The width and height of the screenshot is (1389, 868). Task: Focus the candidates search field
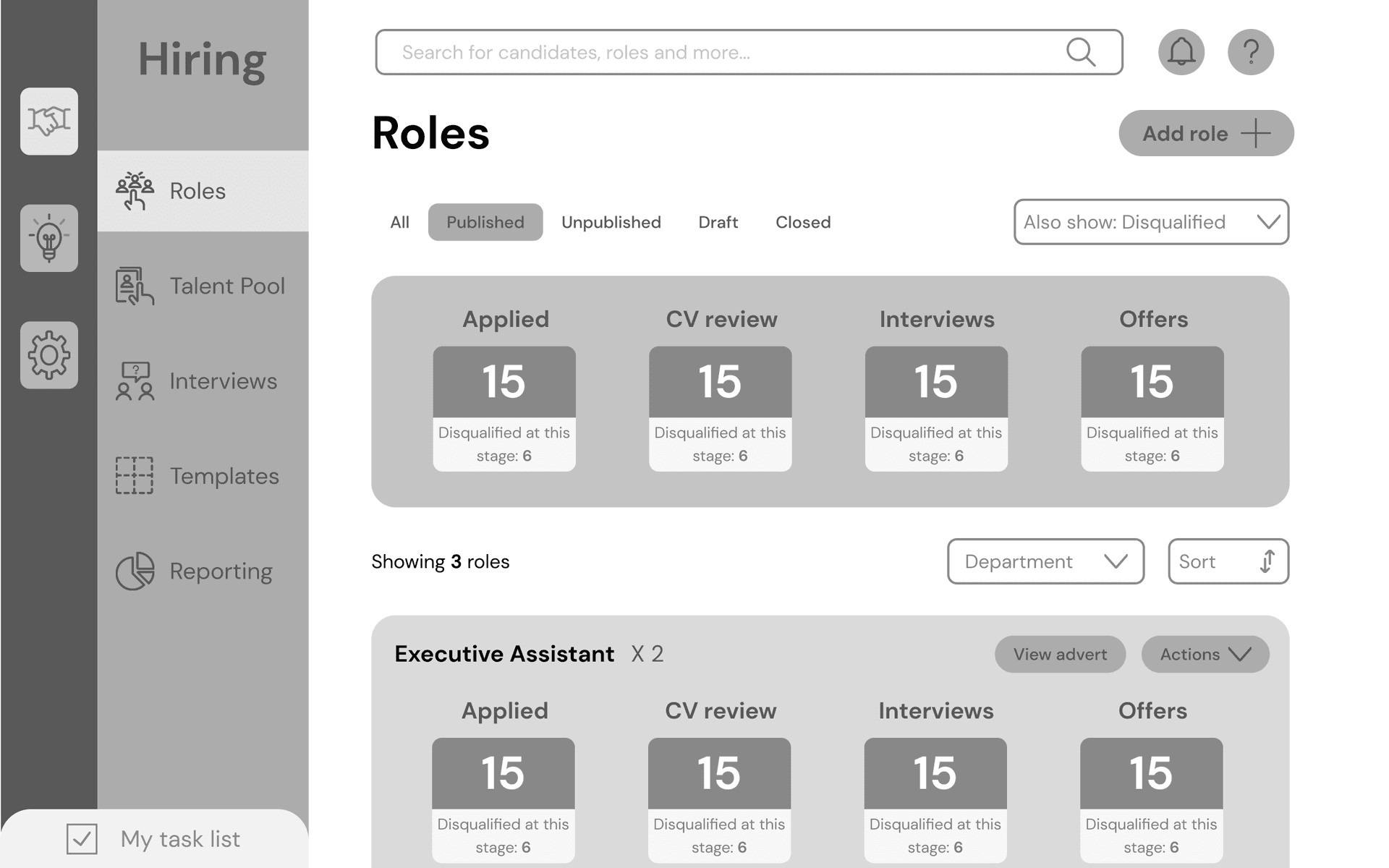[723, 52]
